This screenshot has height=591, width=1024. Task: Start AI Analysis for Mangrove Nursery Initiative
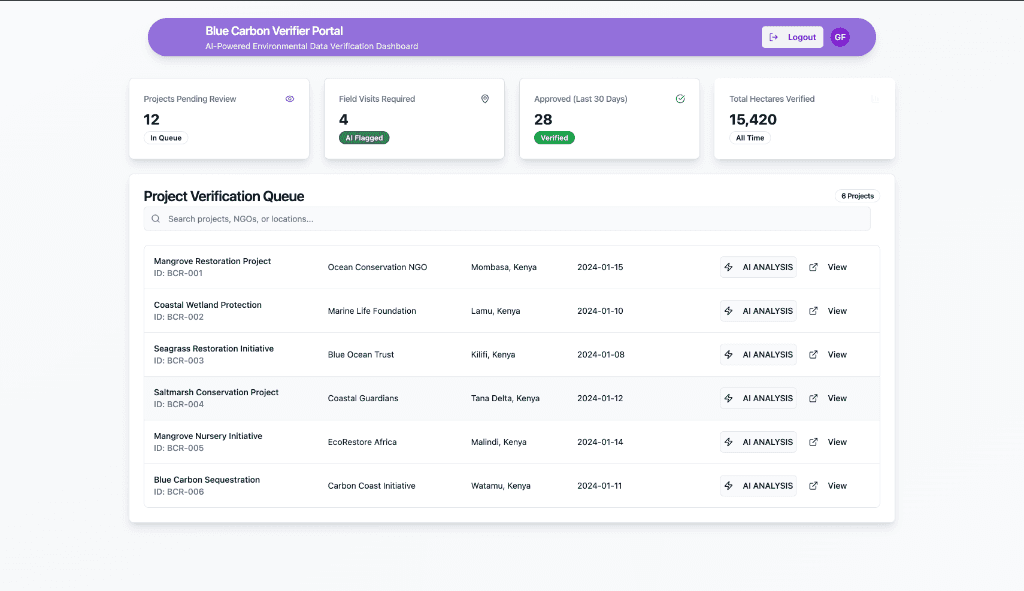point(758,442)
